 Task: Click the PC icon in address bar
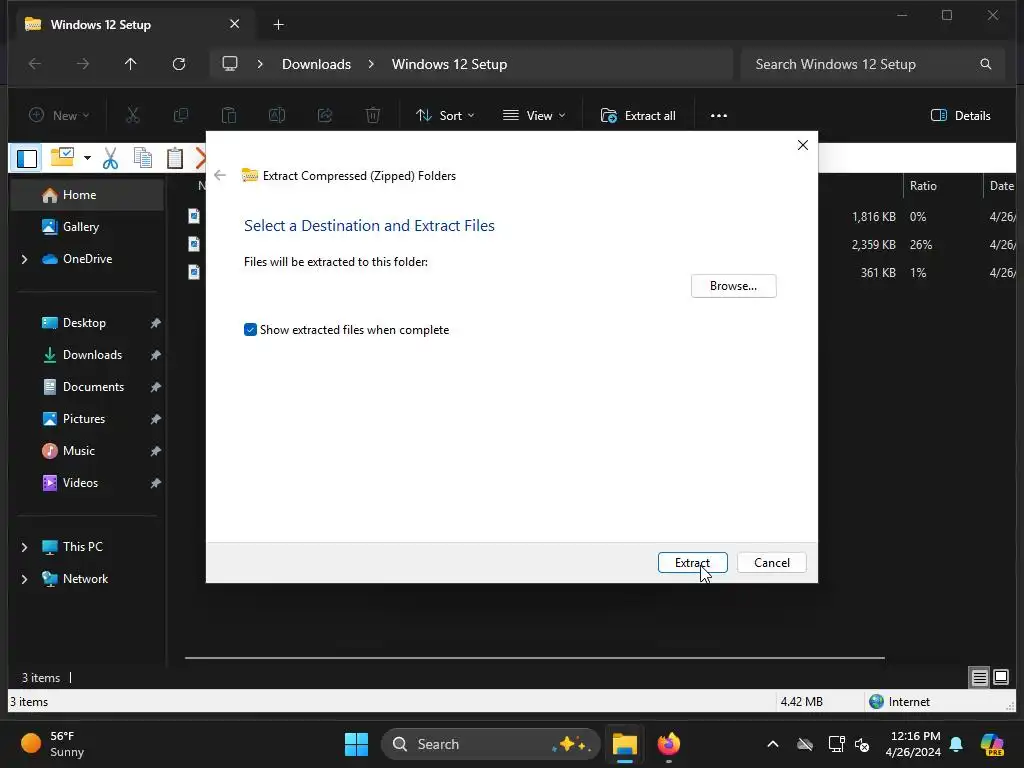coord(230,64)
